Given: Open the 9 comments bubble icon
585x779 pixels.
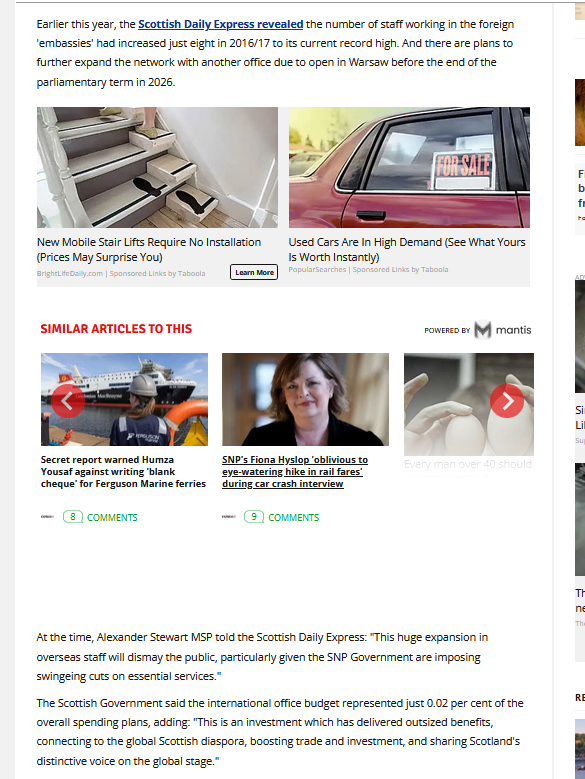Looking at the screenshot, I should point(254,517).
